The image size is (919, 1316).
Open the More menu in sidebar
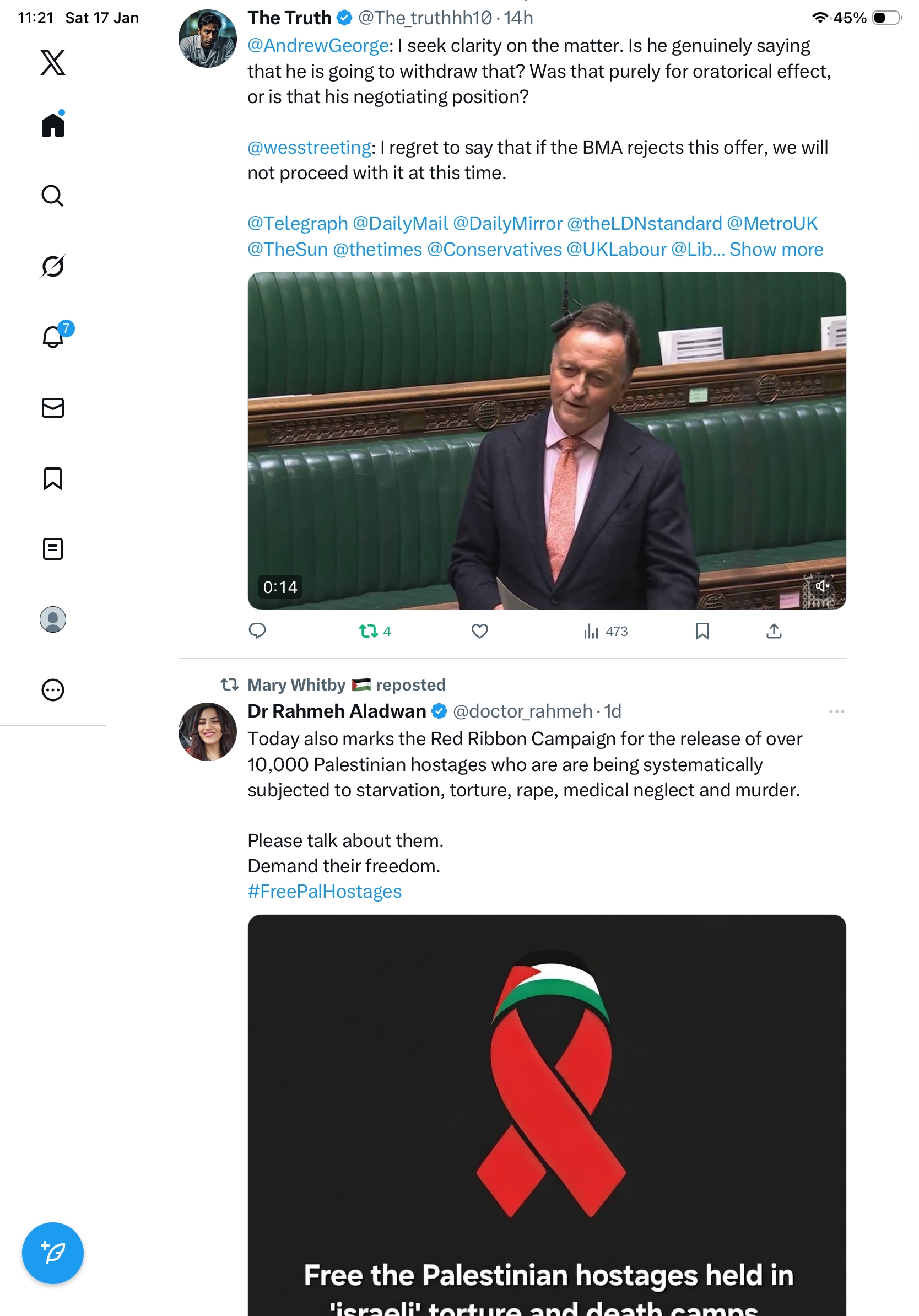(x=53, y=689)
